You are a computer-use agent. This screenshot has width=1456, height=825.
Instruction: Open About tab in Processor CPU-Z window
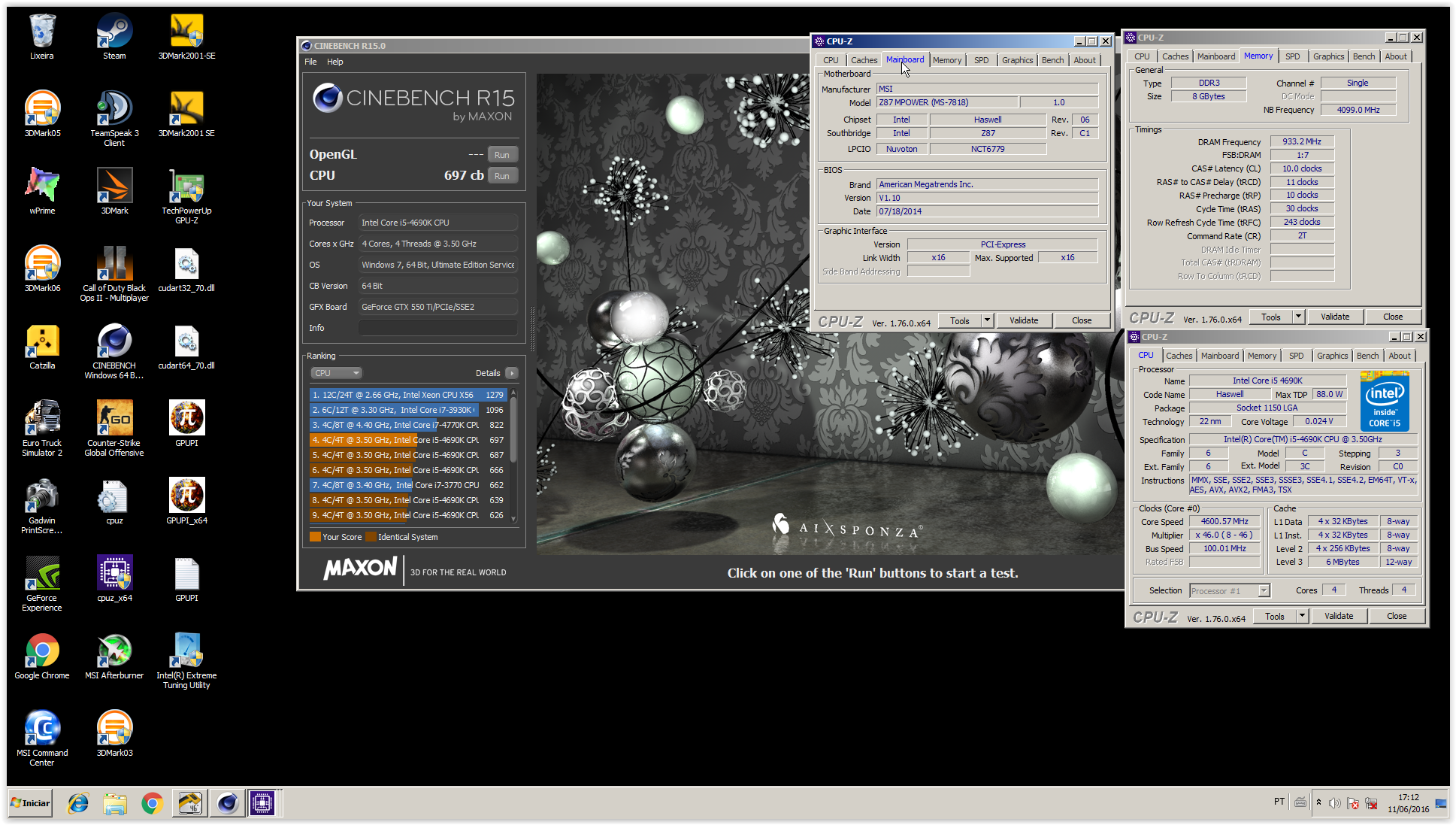(x=1399, y=356)
